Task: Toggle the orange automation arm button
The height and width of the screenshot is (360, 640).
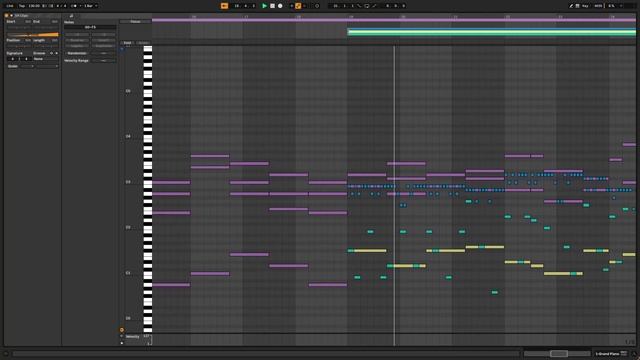Action: (298, 6)
